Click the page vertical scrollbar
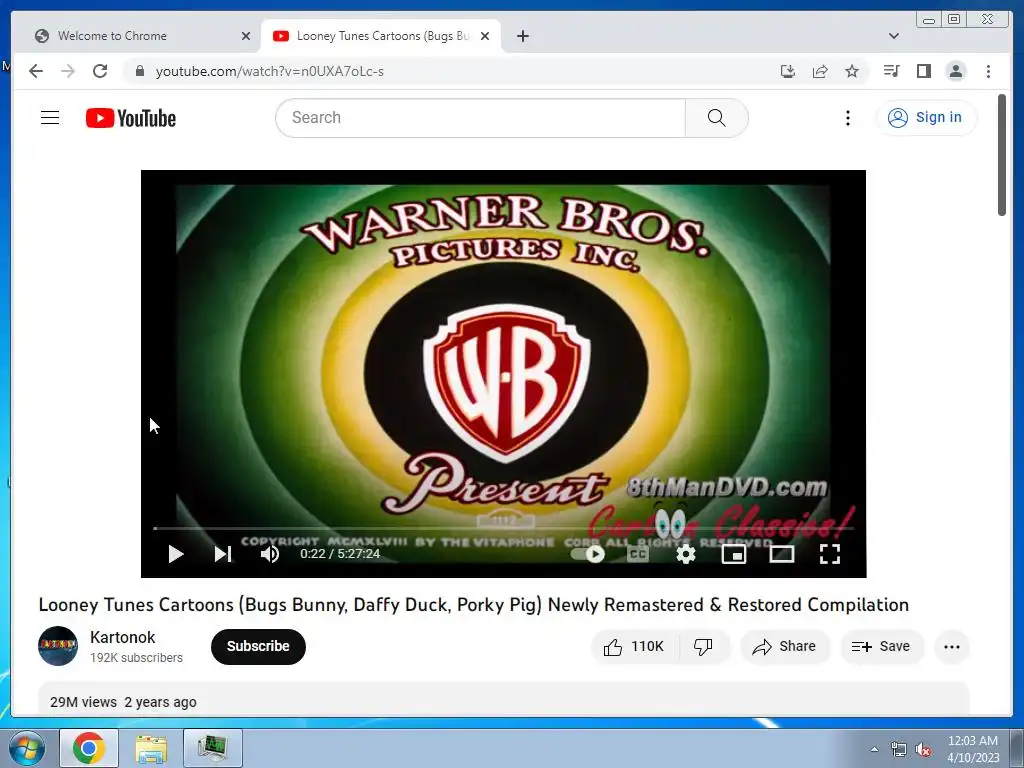1024x768 pixels. (1002, 155)
